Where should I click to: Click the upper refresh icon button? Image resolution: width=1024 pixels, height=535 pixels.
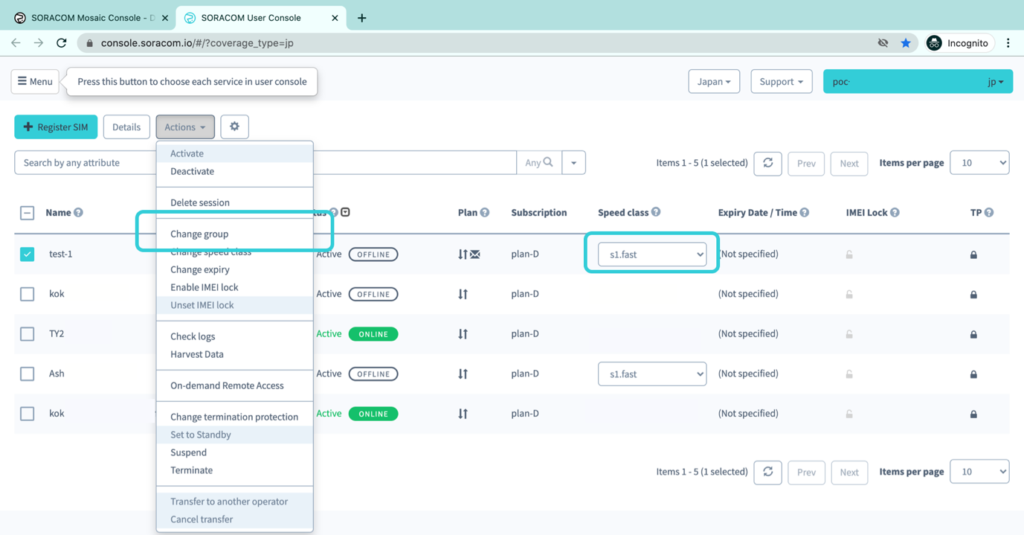pos(768,163)
